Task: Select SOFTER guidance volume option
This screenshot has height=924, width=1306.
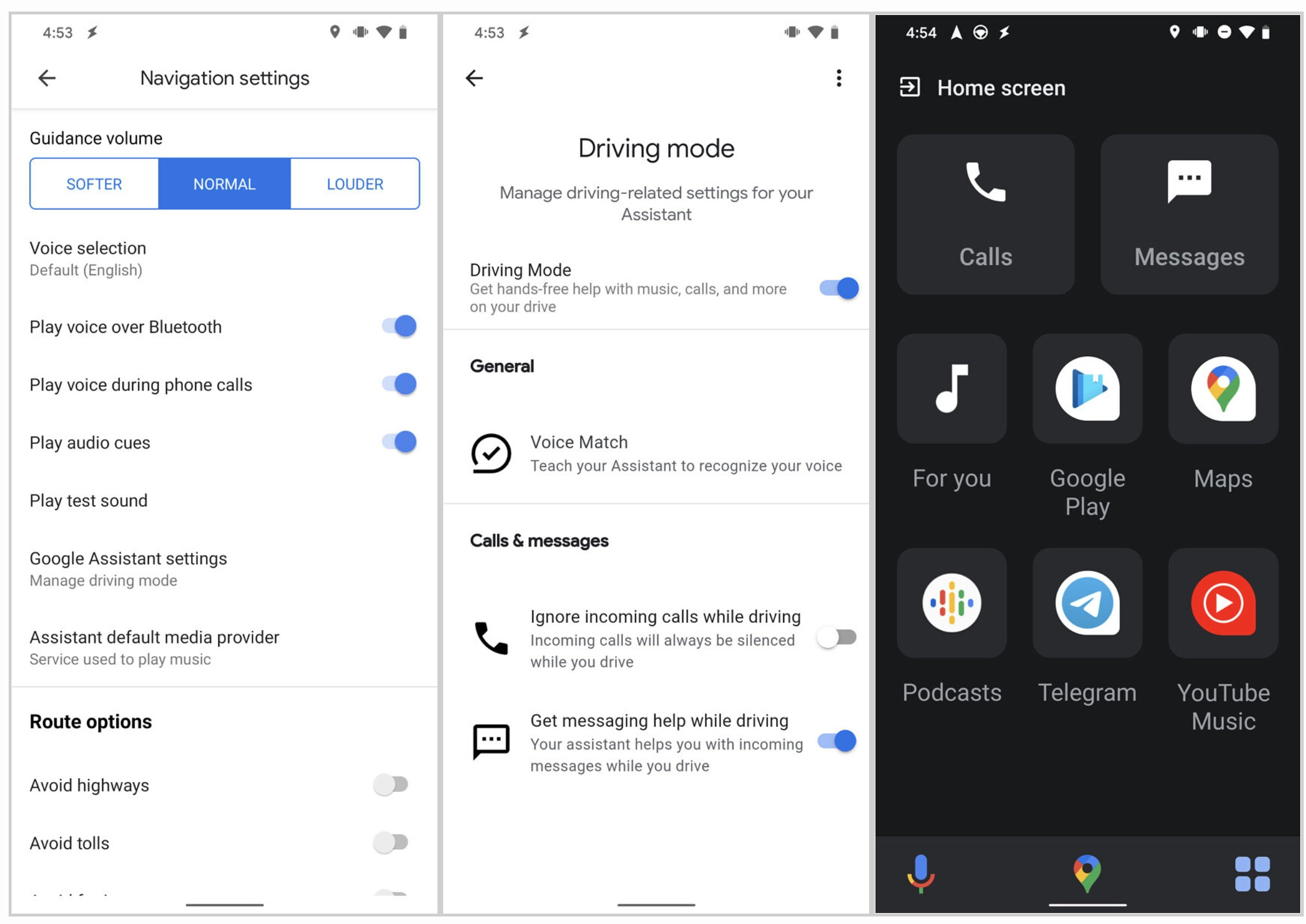Action: 95,183
